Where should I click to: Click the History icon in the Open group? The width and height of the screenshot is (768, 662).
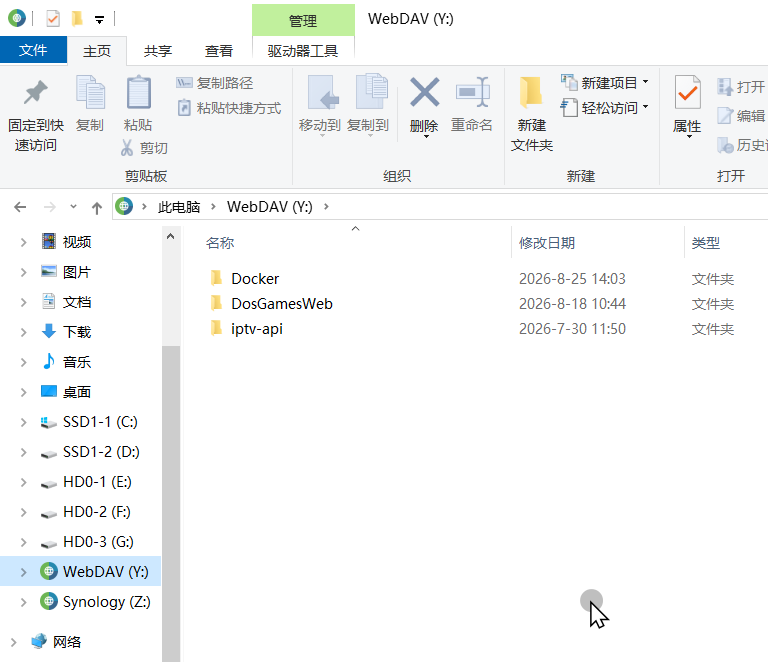[x=725, y=145]
